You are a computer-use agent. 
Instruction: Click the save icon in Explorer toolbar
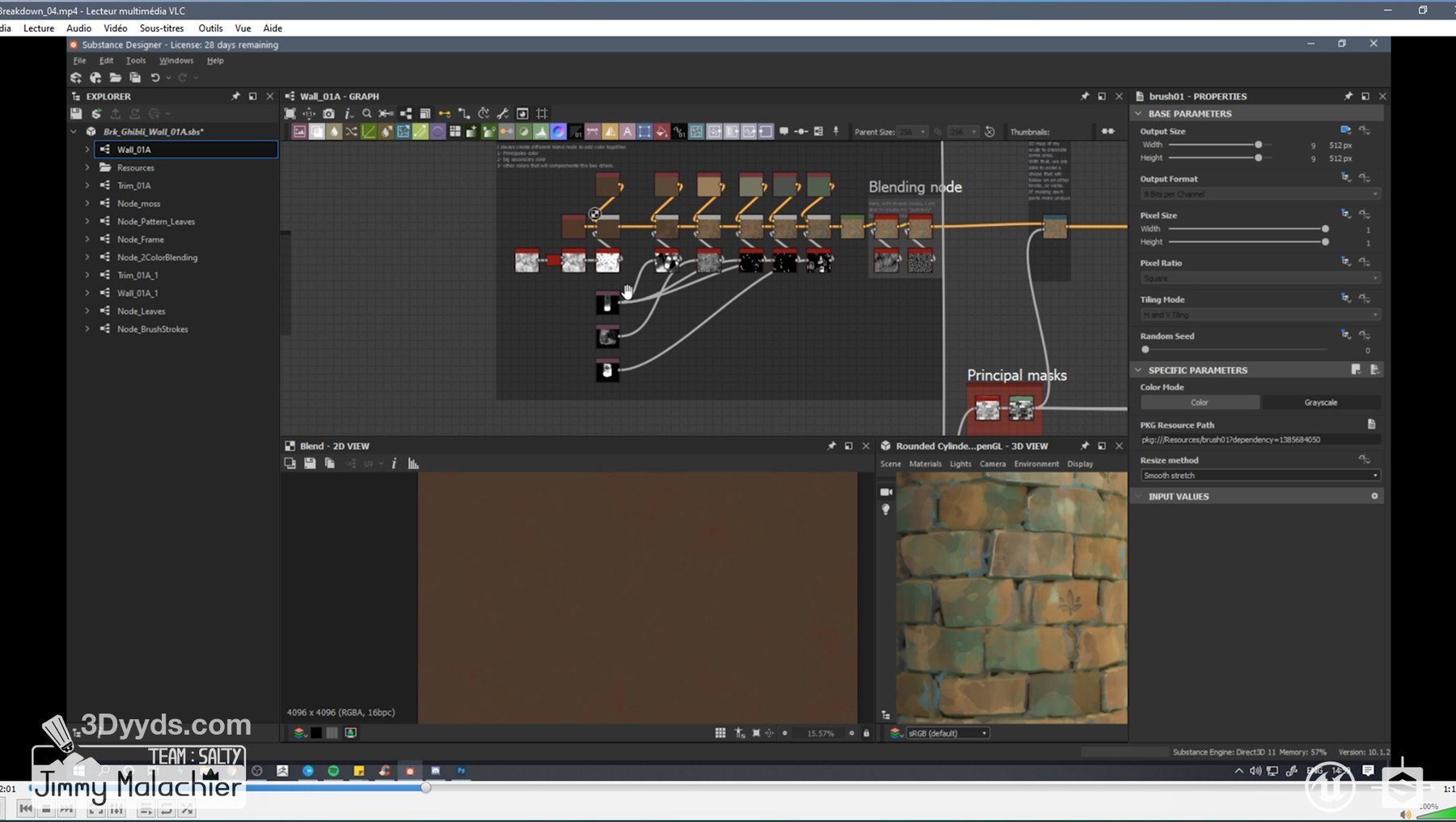pyautogui.click(x=76, y=114)
